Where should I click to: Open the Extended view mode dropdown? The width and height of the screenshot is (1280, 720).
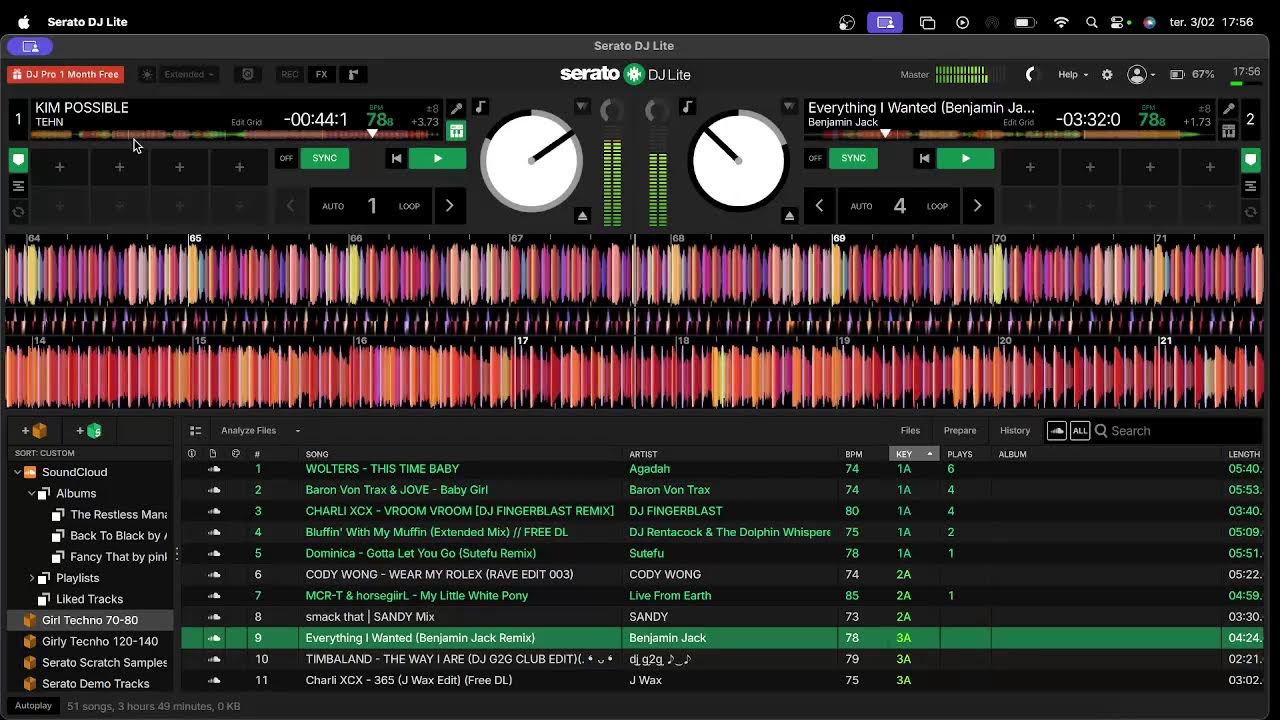tap(189, 75)
